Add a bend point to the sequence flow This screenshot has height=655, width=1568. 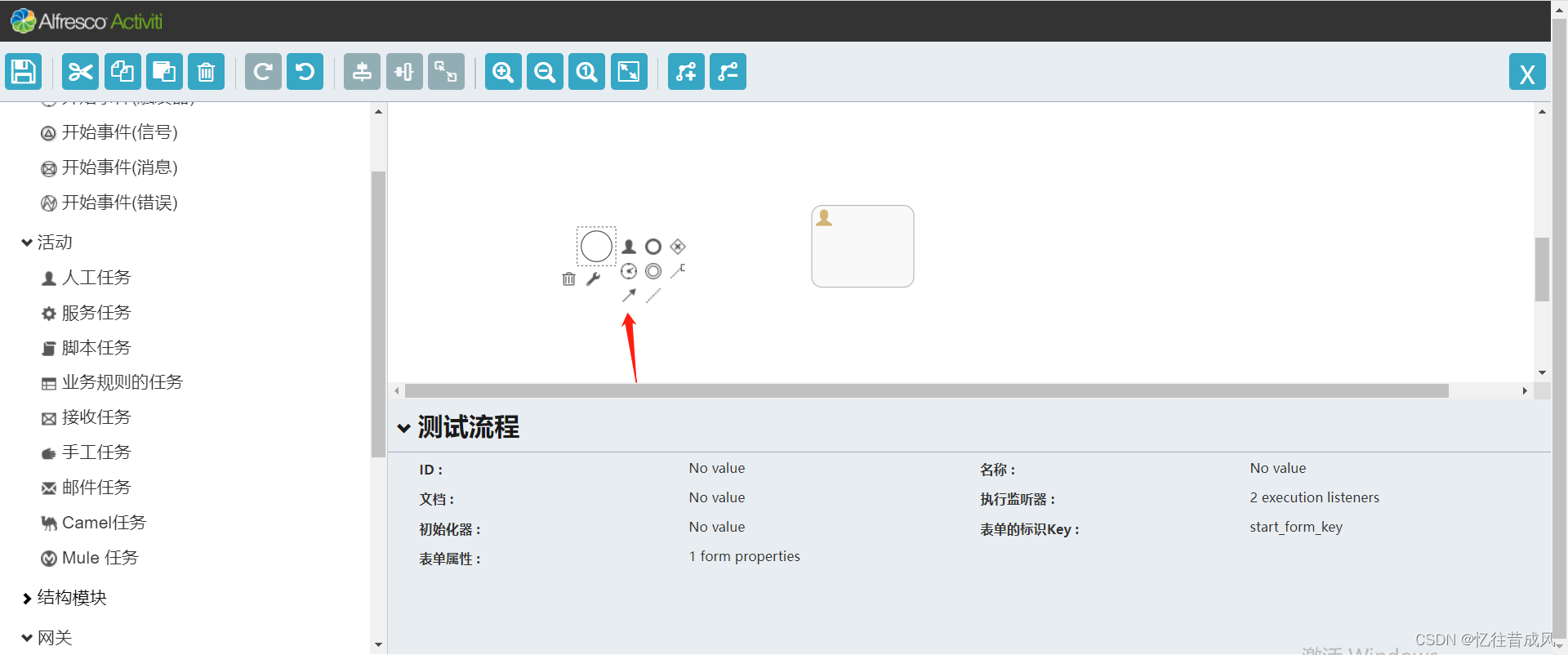pos(686,72)
